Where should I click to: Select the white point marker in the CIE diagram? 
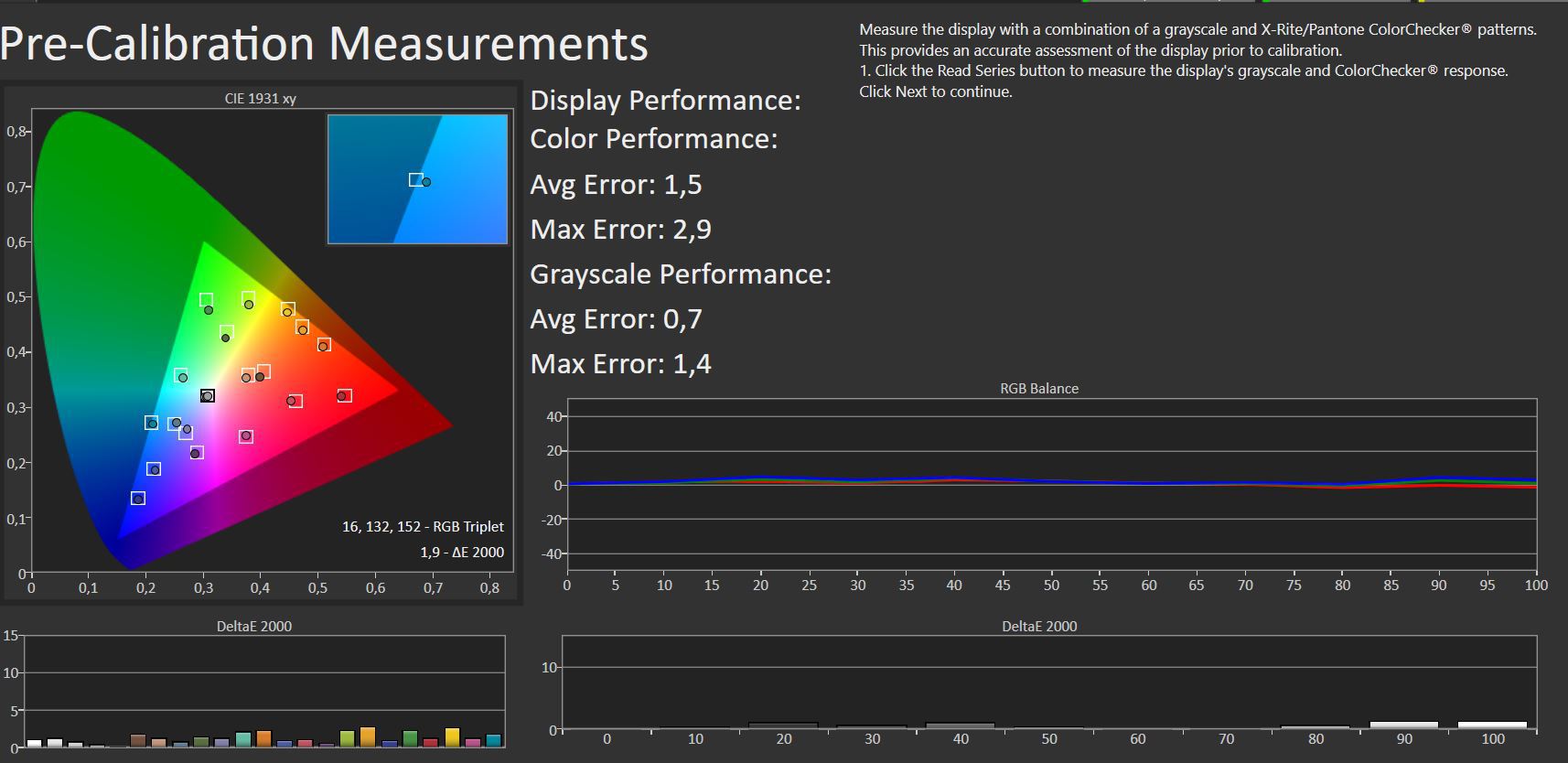208,395
